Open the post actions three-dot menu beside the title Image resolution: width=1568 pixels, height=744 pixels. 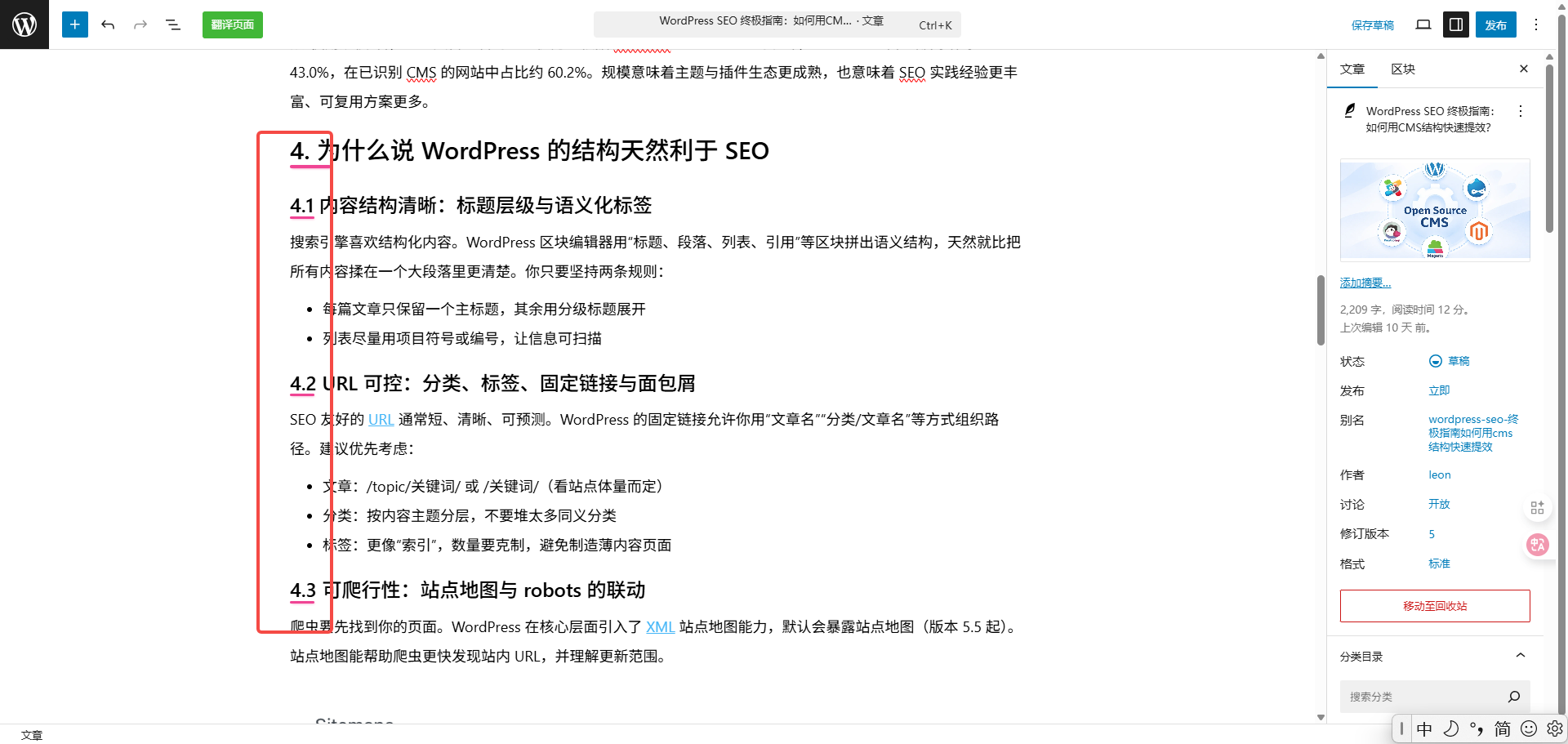(x=1521, y=111)
